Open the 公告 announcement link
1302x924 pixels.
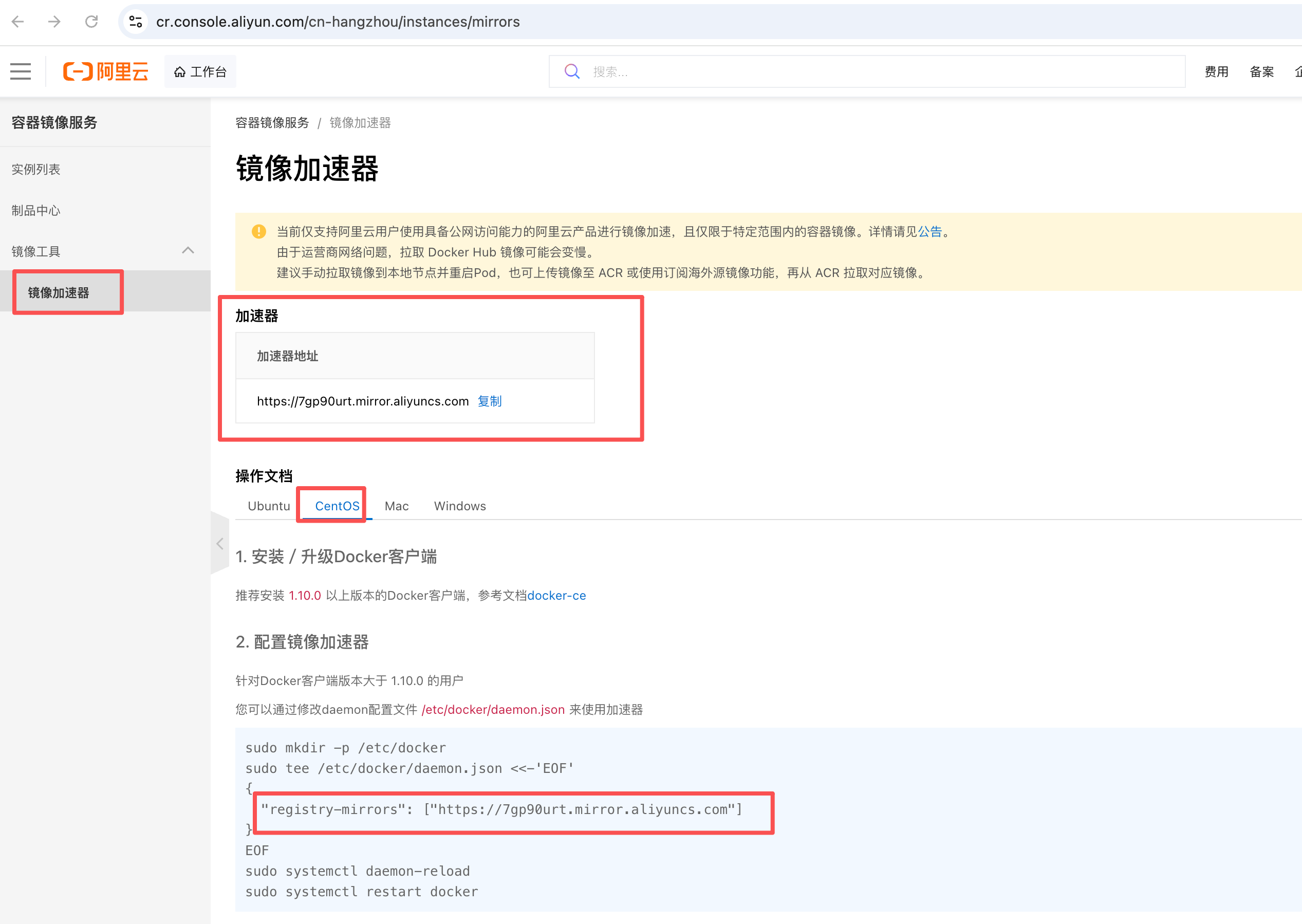(x=929, y=232)
